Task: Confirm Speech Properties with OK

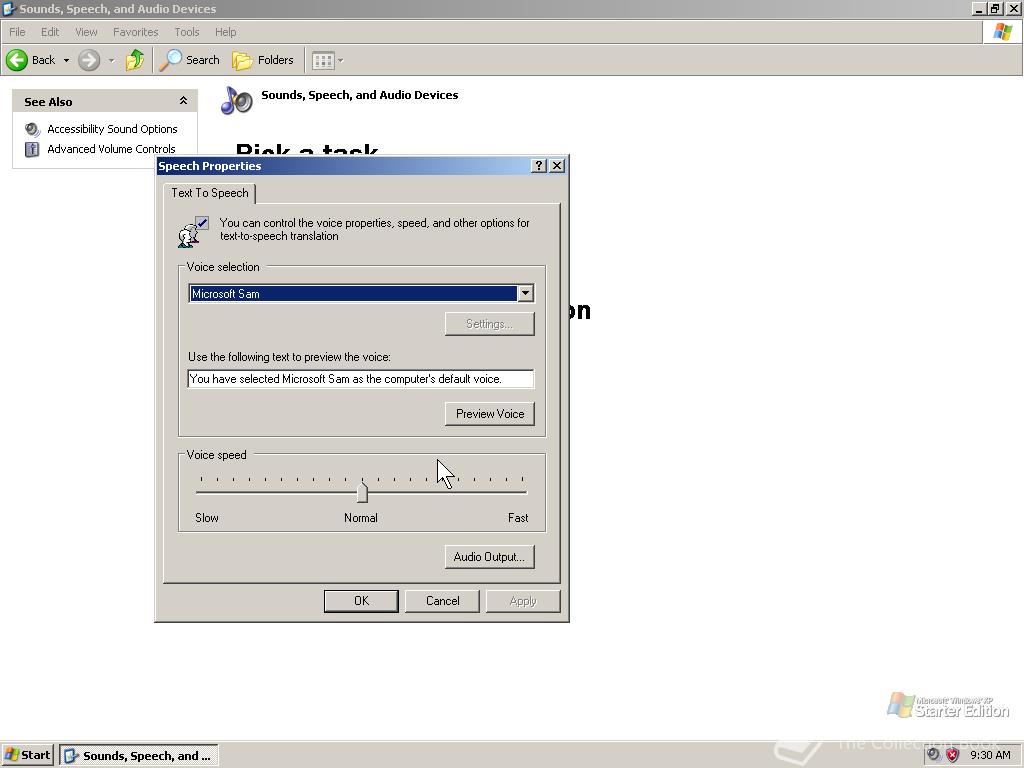Action: coord(361,601)
